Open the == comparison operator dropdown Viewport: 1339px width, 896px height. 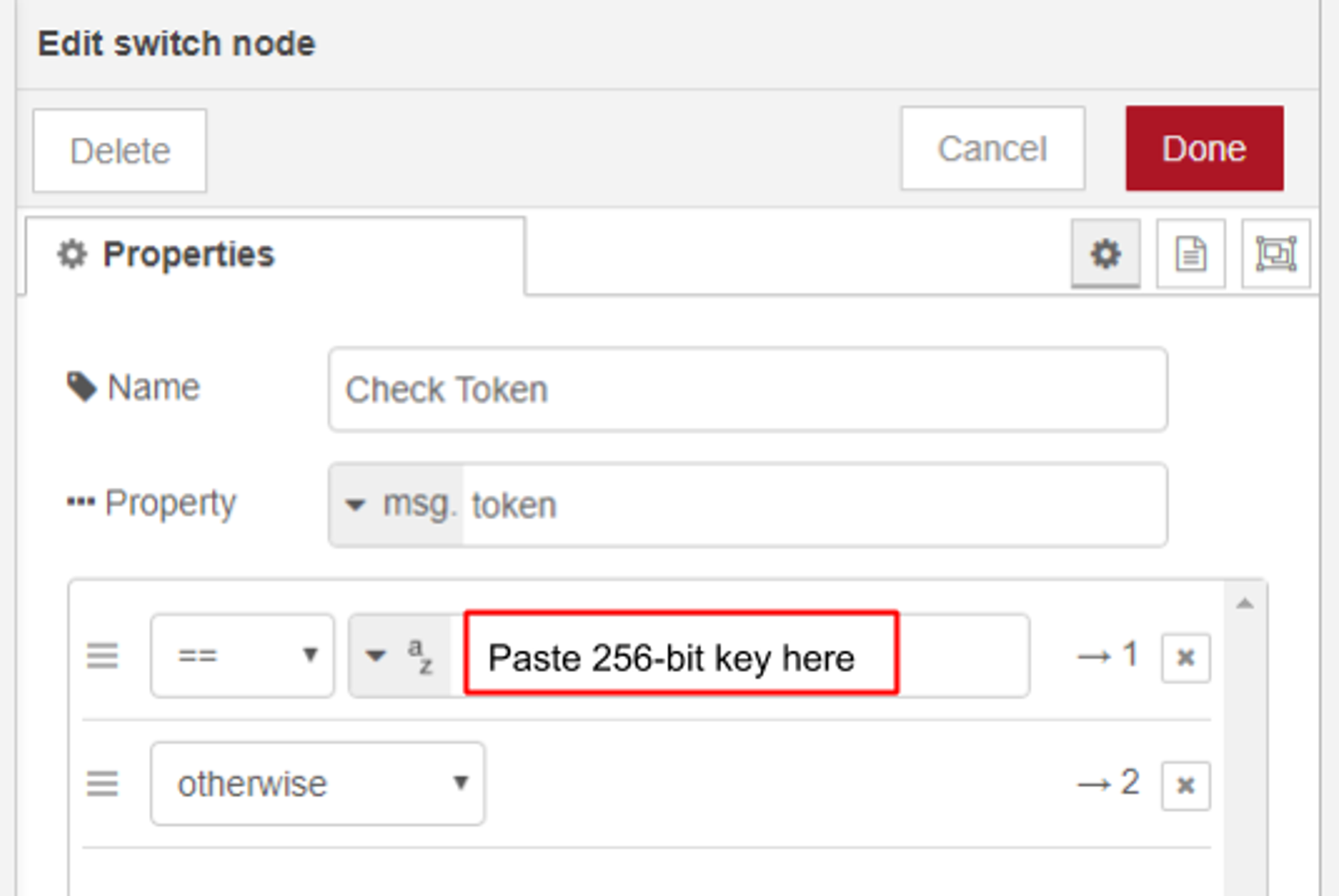tap(241, 656)
